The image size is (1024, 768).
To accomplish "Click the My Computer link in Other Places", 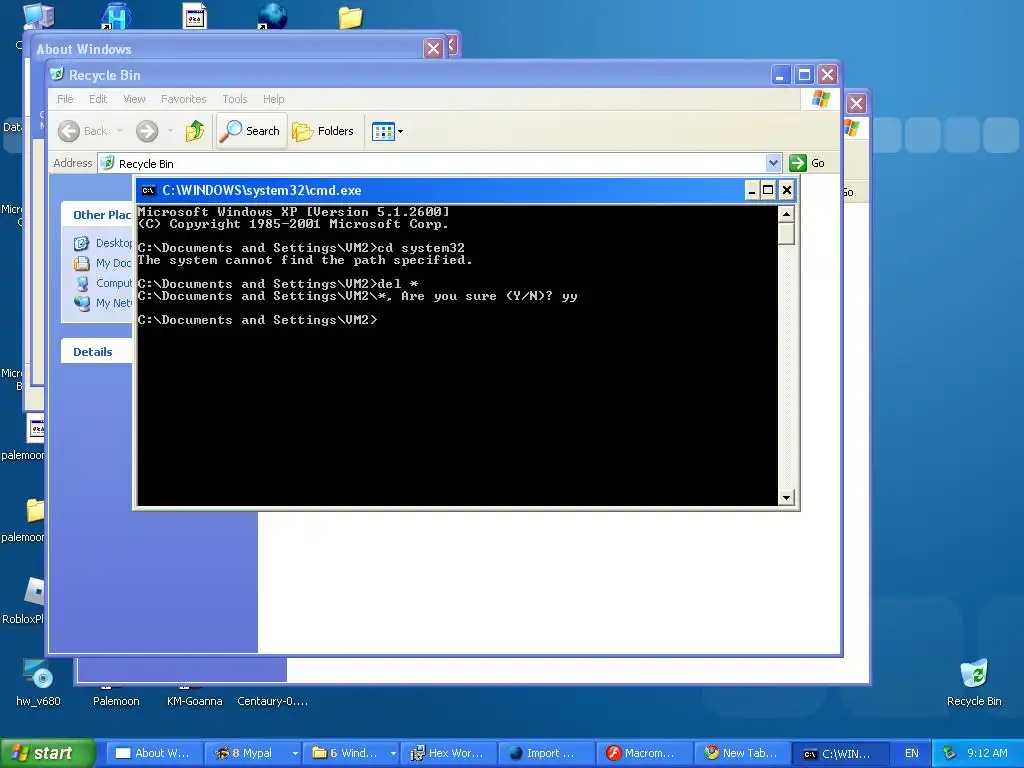I will pos(103,283).
